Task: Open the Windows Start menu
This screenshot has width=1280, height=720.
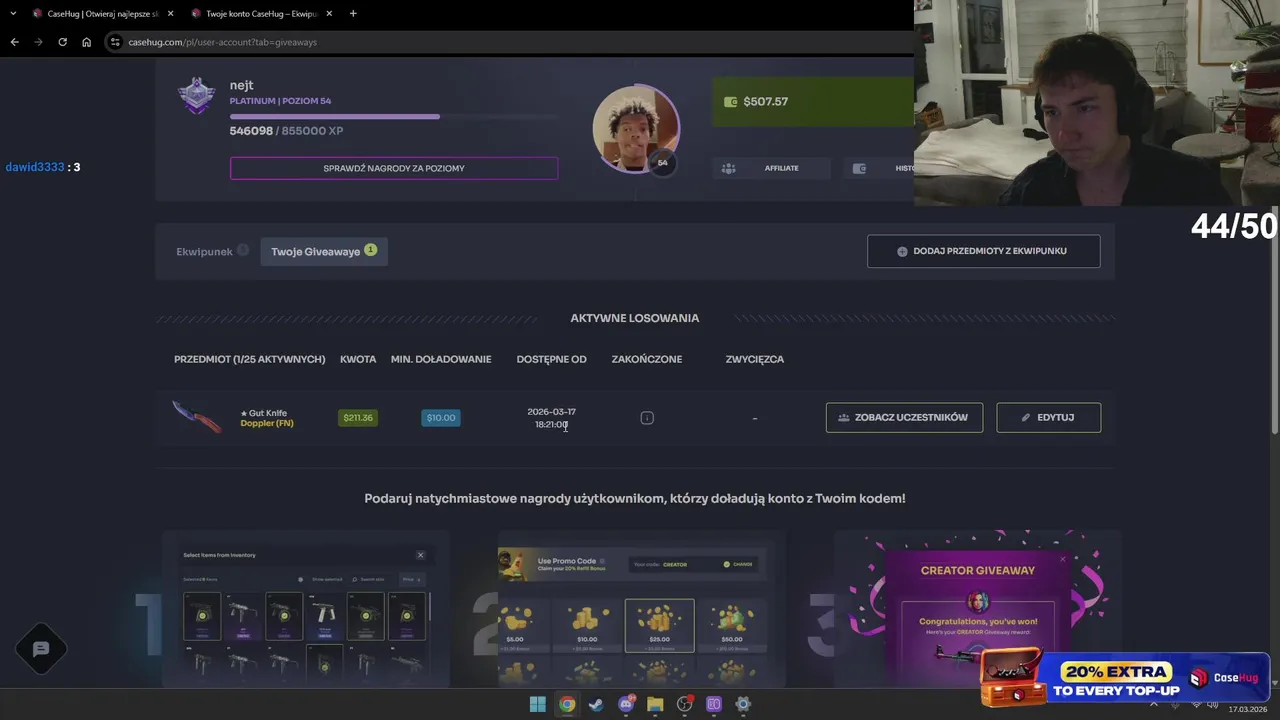Action: pyautogui.click(x=538, y=704)
